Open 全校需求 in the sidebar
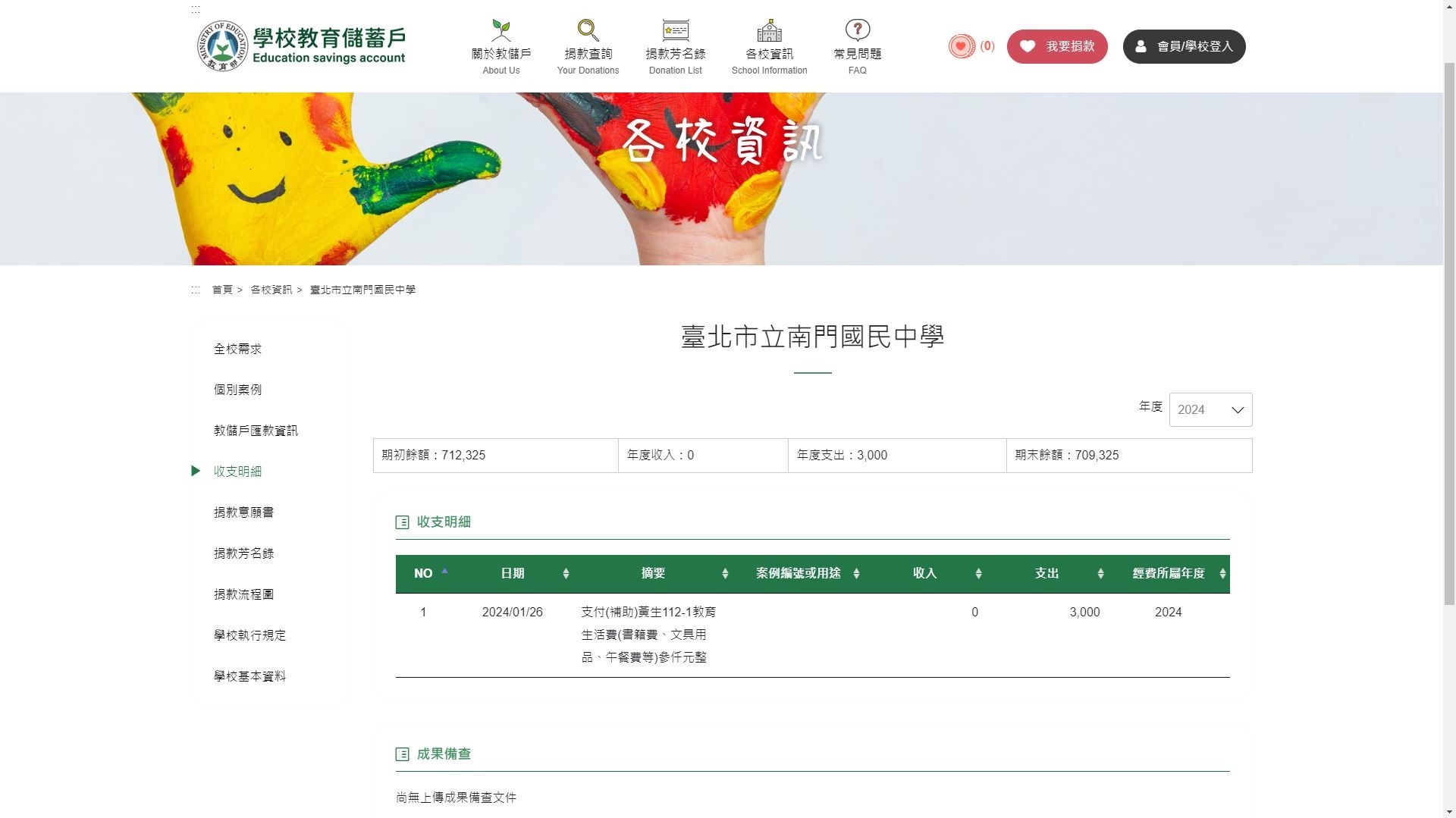 click(x=237, y=349)
